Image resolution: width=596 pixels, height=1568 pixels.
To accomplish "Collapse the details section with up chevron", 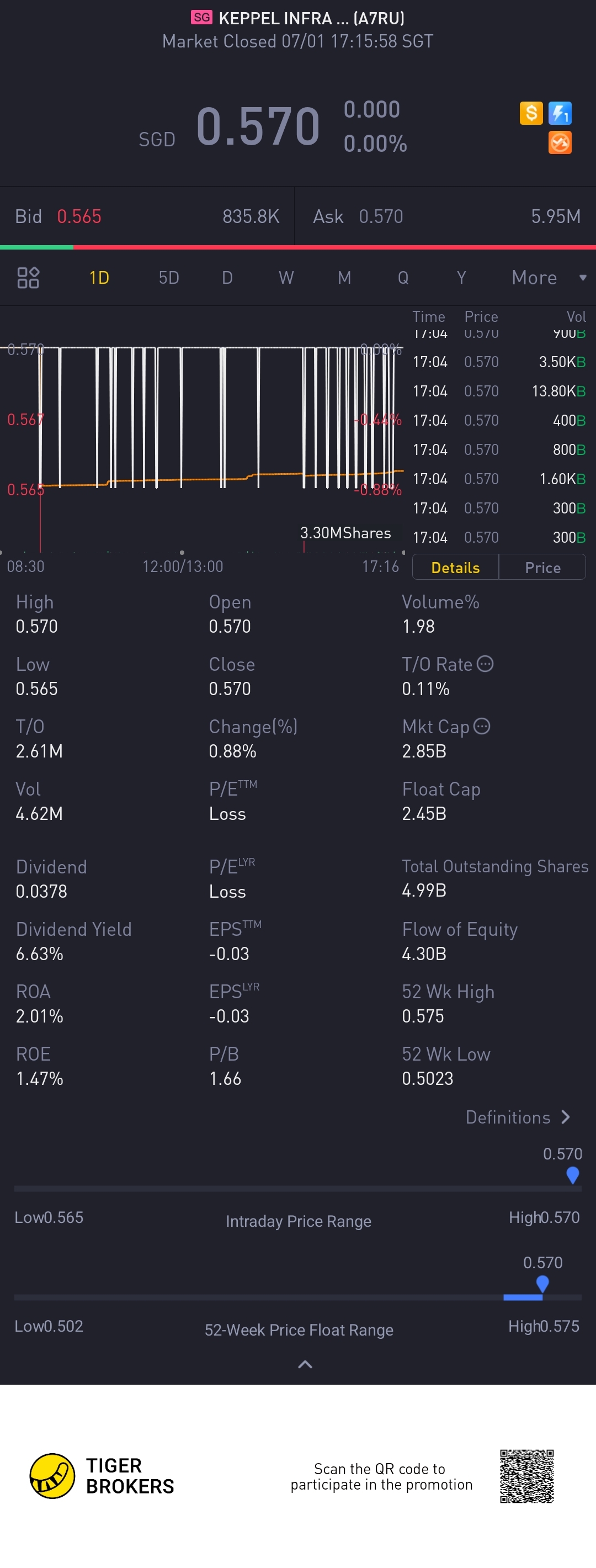I will pos(305,1364).
